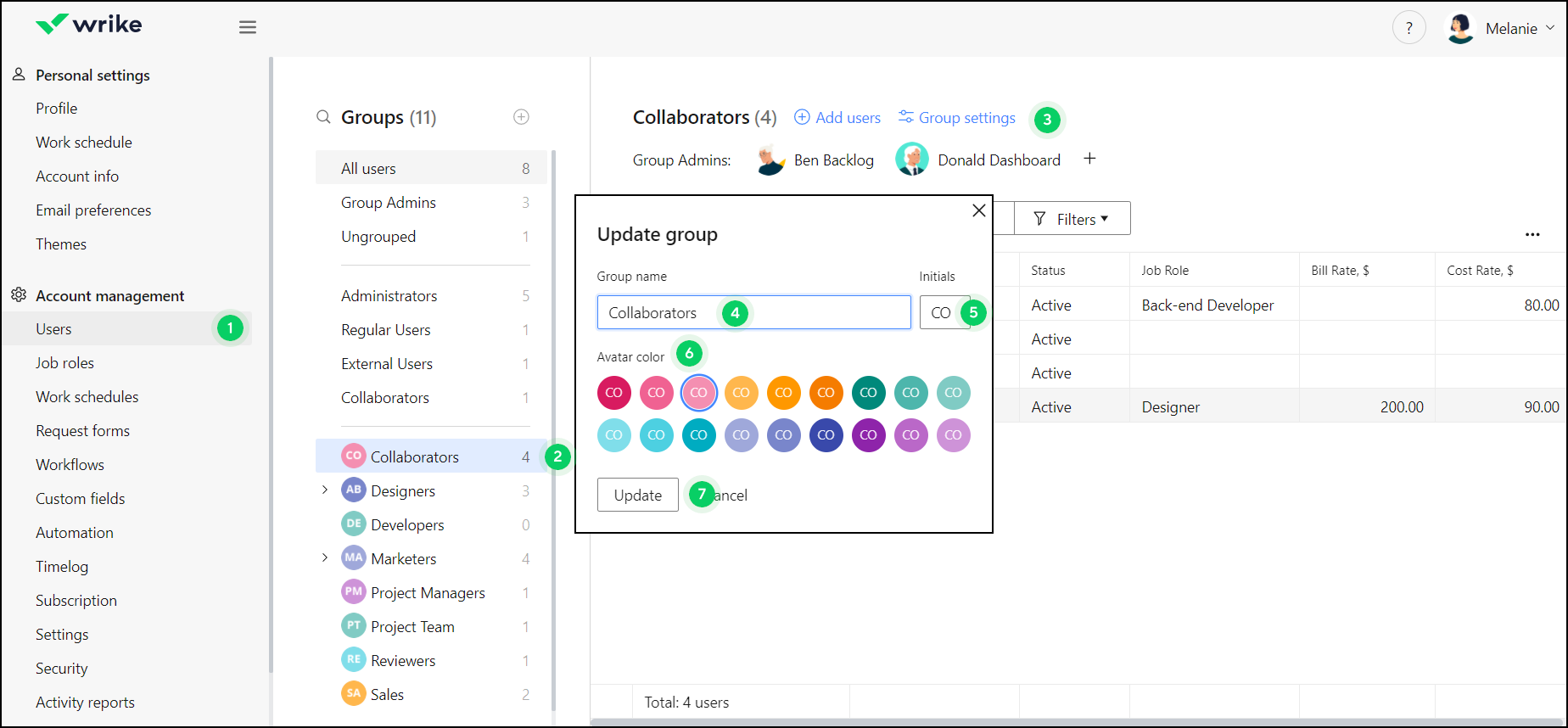Image resolution: width=1568 pixels, height=728 pixels.
Task: Open Melanie's profile menu
Action: click(x=1500, y=28)
